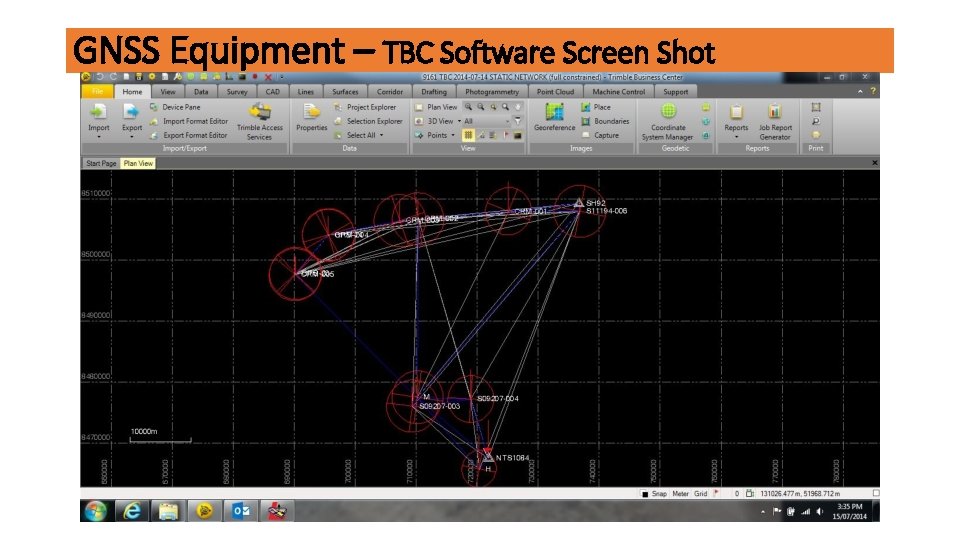Expand the 3D View dropdown arrow
This screenshot has height=540, width=960.
pos(459,121)
